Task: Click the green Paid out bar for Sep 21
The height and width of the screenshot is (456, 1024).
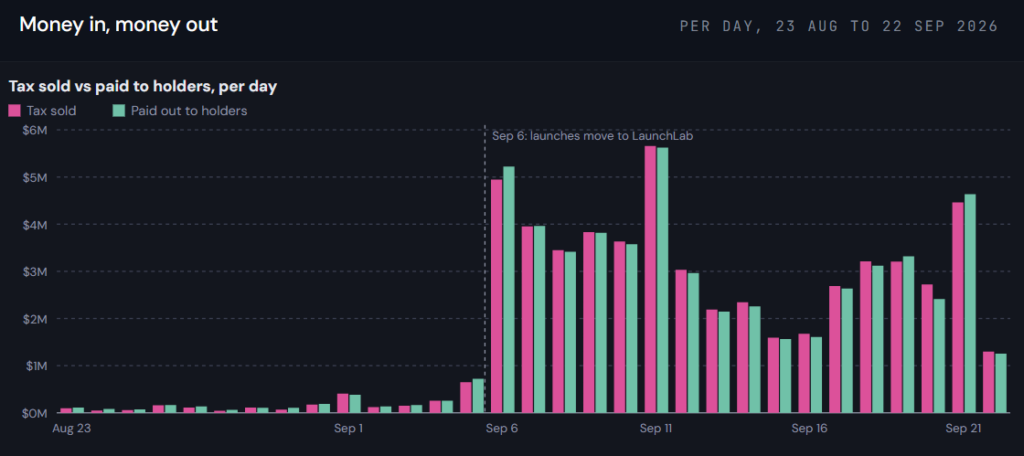Action: click(x=970, y=304)
